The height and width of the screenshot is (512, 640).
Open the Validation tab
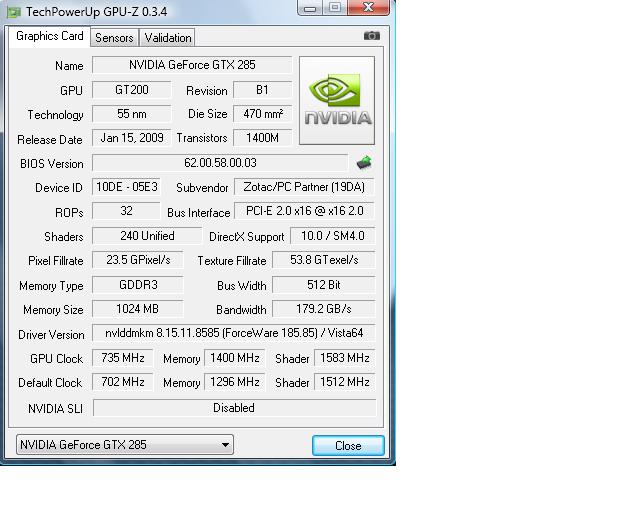[167, 38]
